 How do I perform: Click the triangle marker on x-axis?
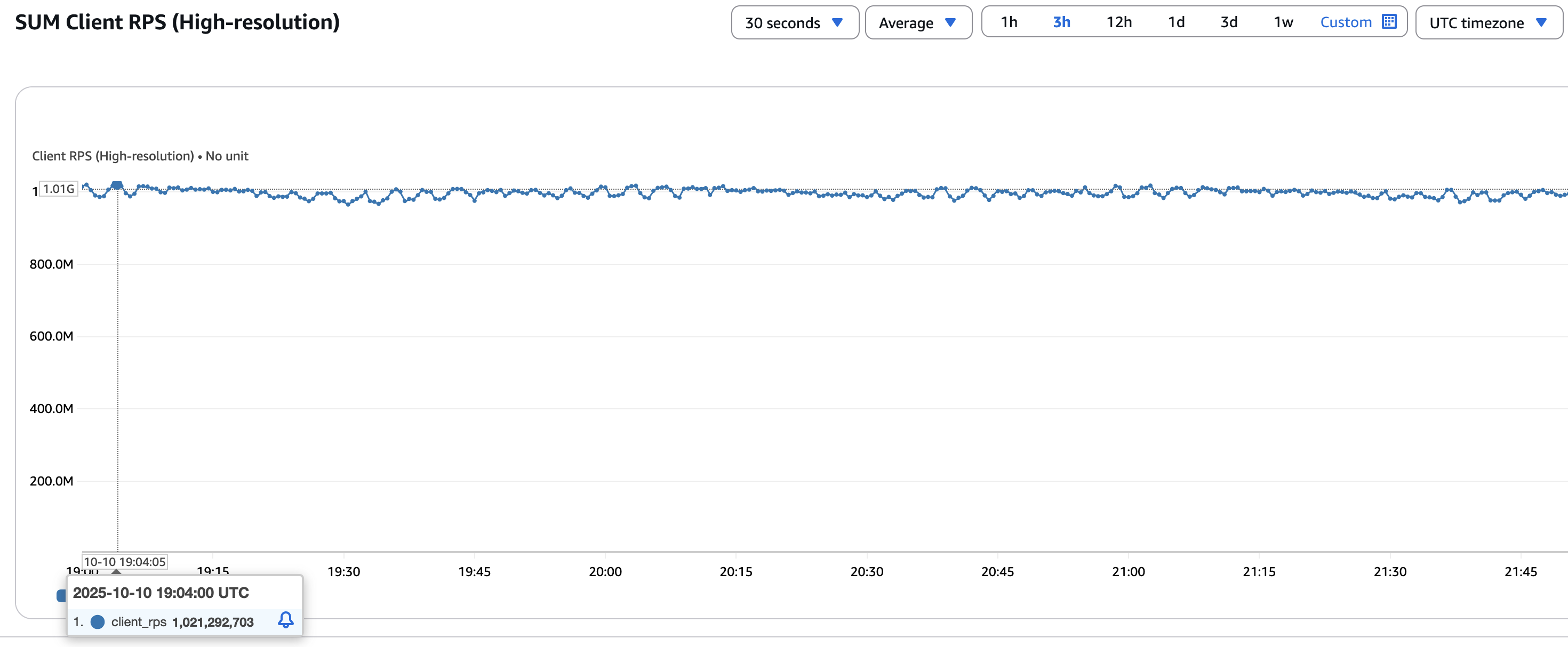(x=116, y=572)
